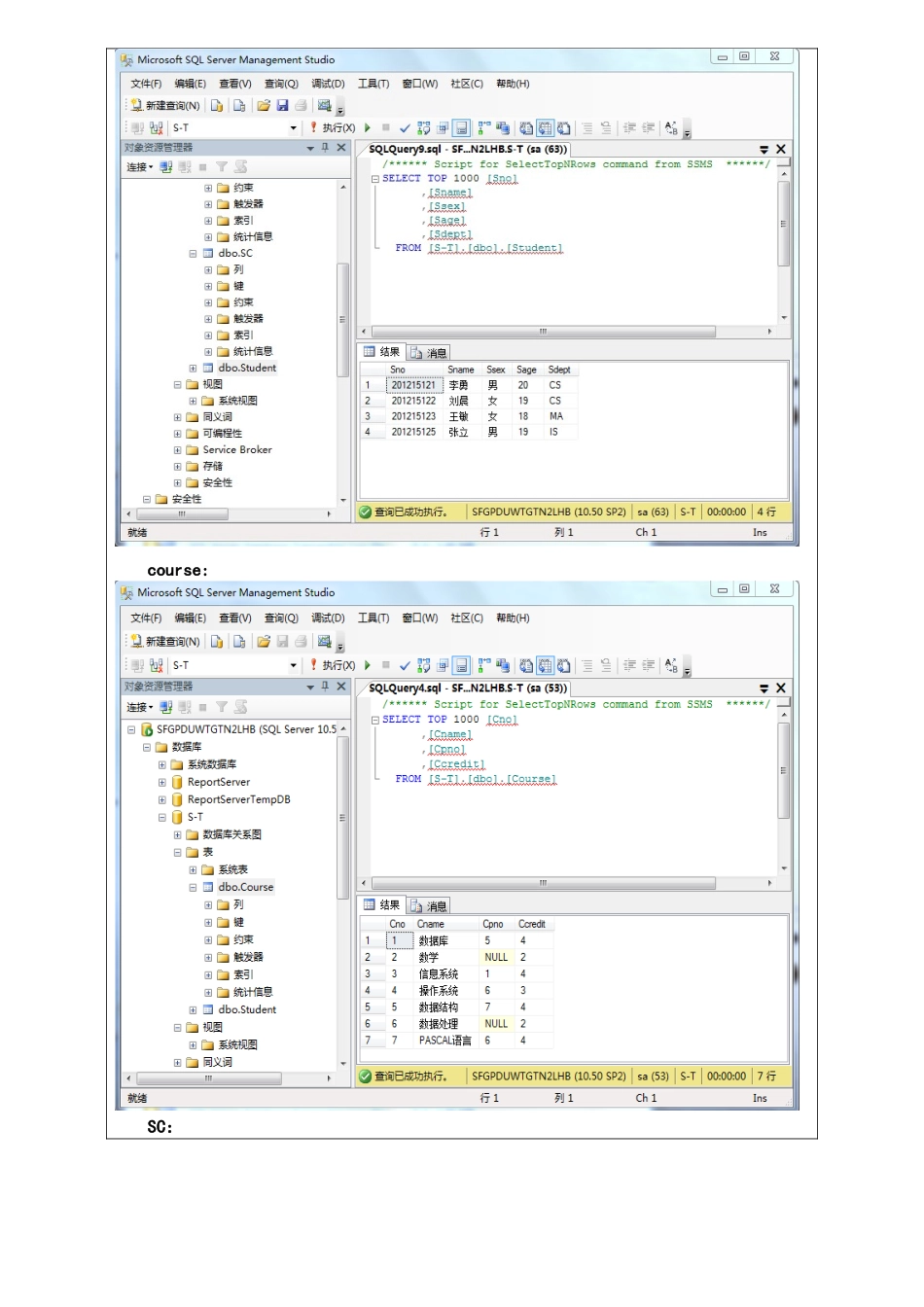
Task: Toggle auto-hide pin on top Object Explorer panel
Action: tap(325, 148)
